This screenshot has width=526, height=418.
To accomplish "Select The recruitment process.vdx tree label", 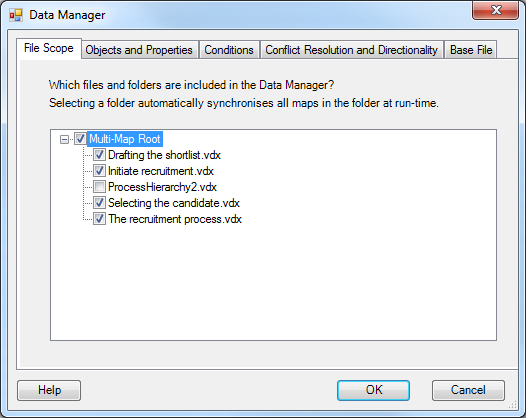I will 175,219.
